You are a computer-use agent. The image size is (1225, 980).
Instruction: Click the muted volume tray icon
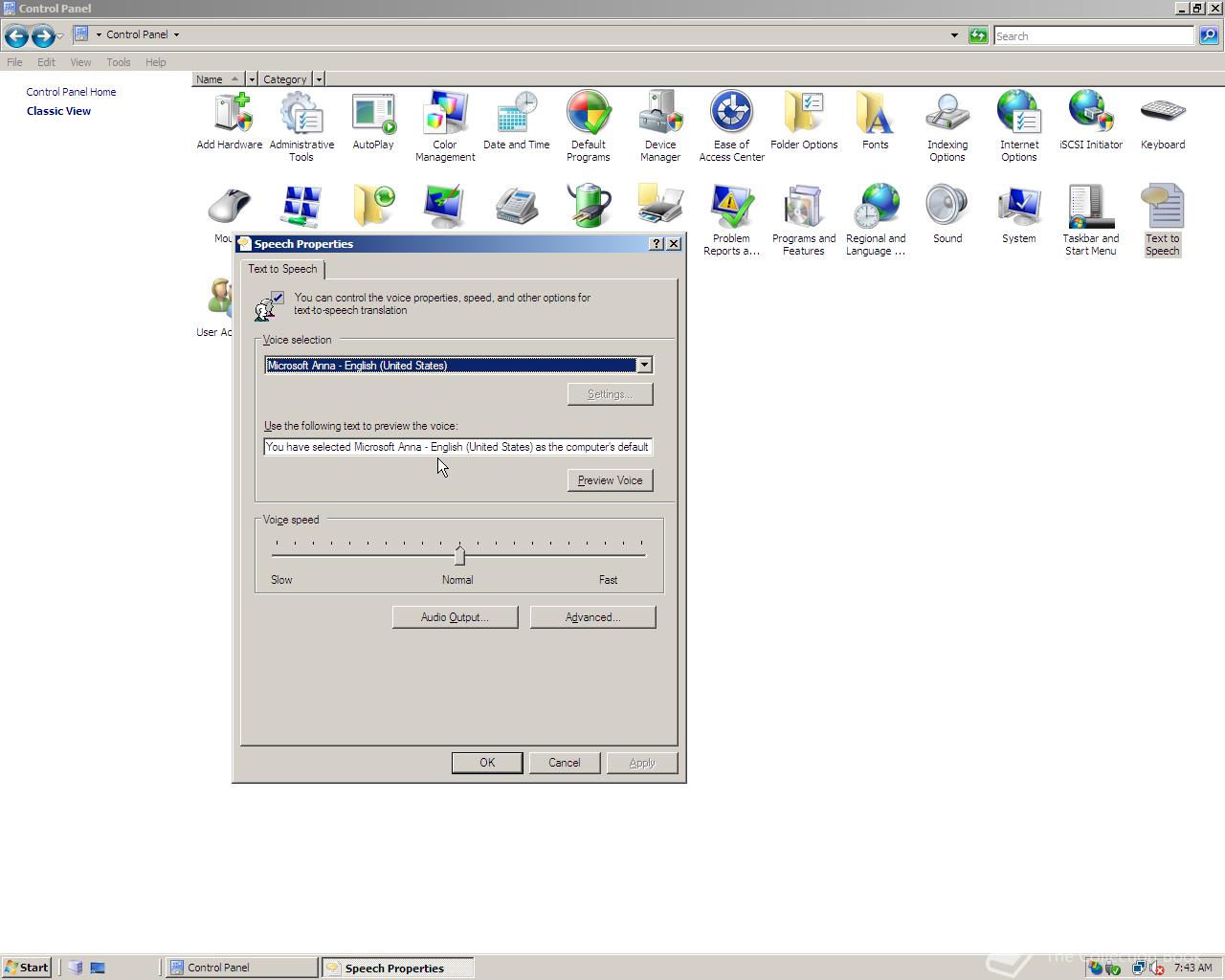1156,968
